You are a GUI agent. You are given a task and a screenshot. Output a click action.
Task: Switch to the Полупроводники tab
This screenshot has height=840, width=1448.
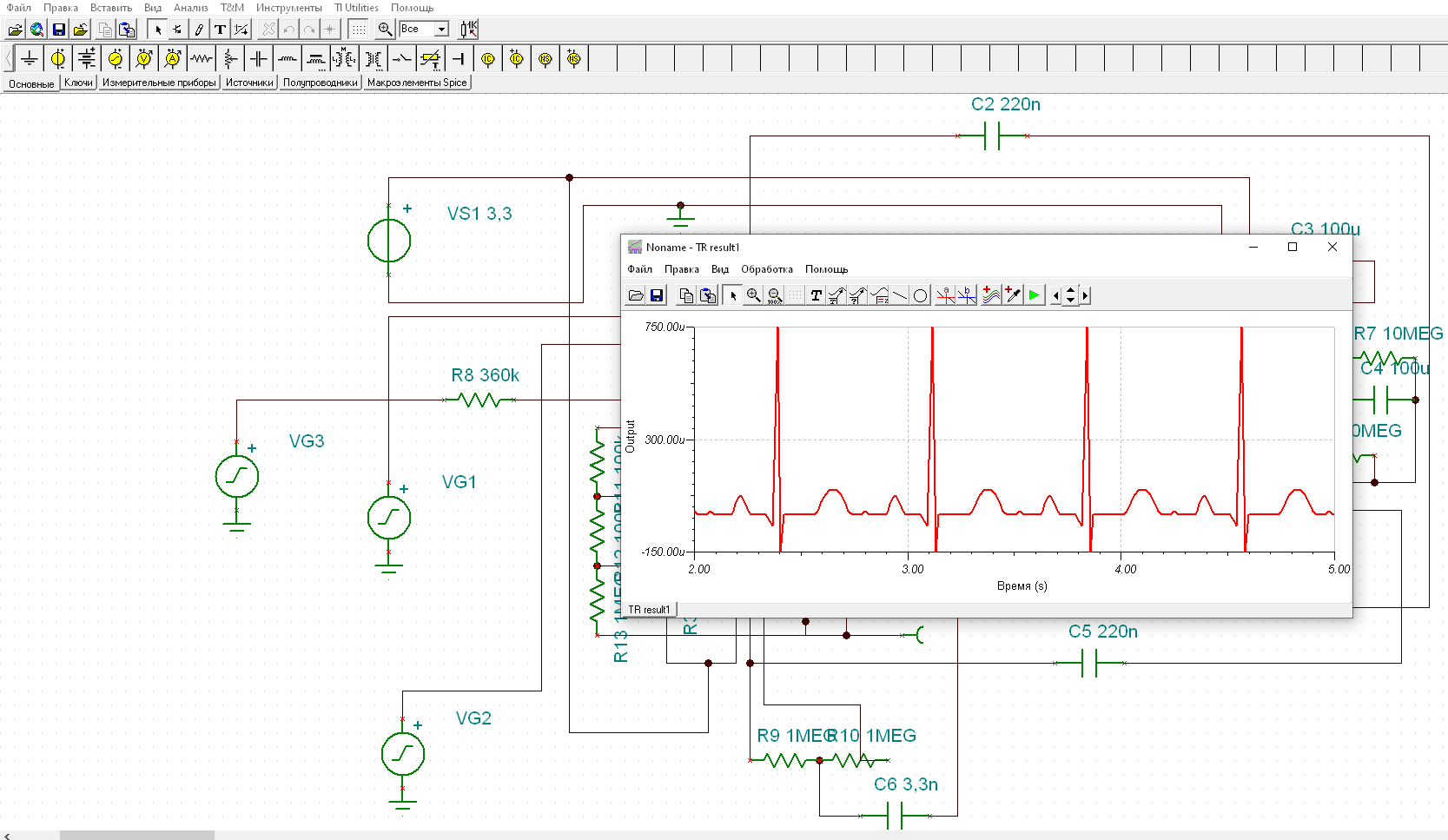click(x=321, y=83)
